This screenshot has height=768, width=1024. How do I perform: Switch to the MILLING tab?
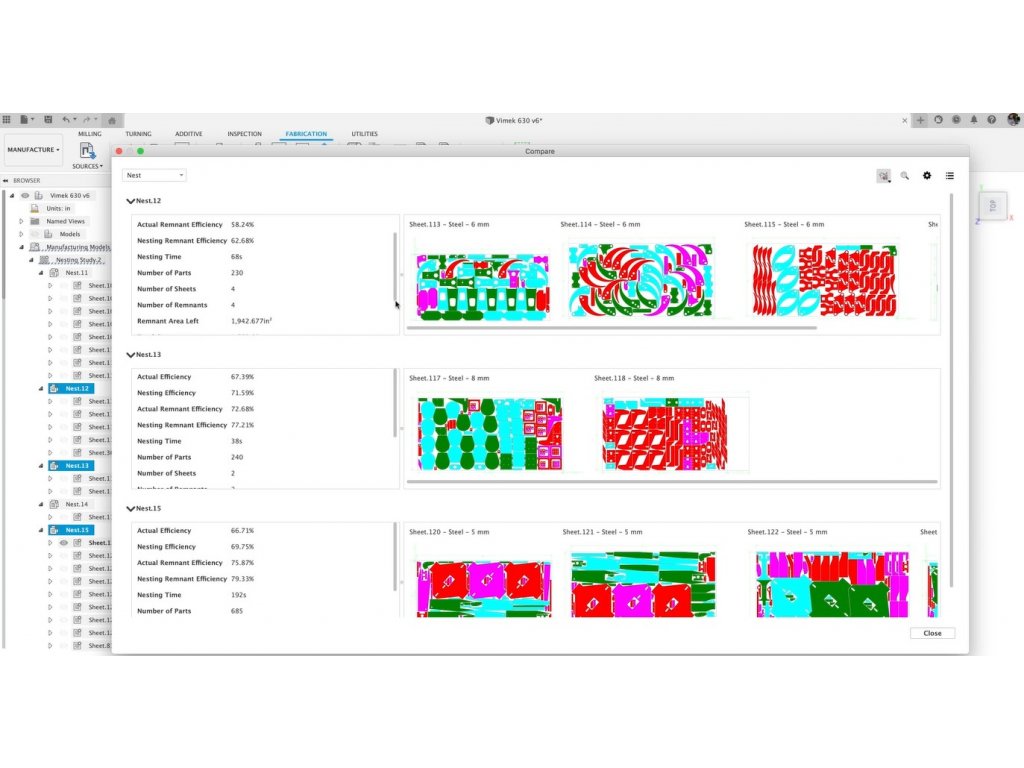click(x=90, y=134)
